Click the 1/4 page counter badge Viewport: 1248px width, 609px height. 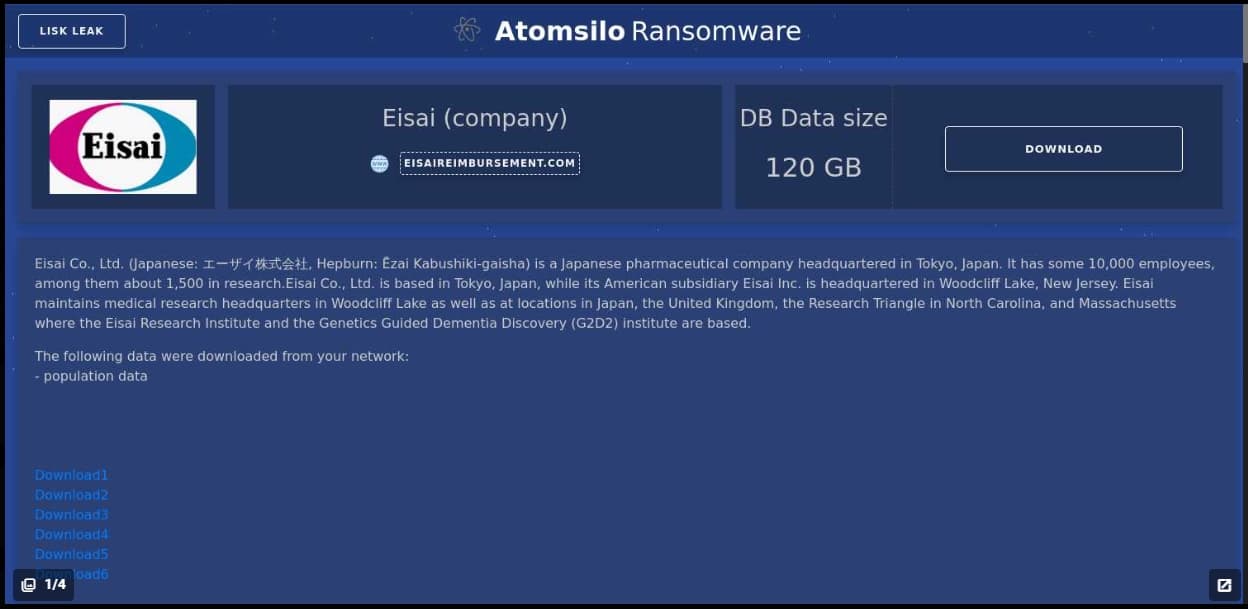pos(44,585)
